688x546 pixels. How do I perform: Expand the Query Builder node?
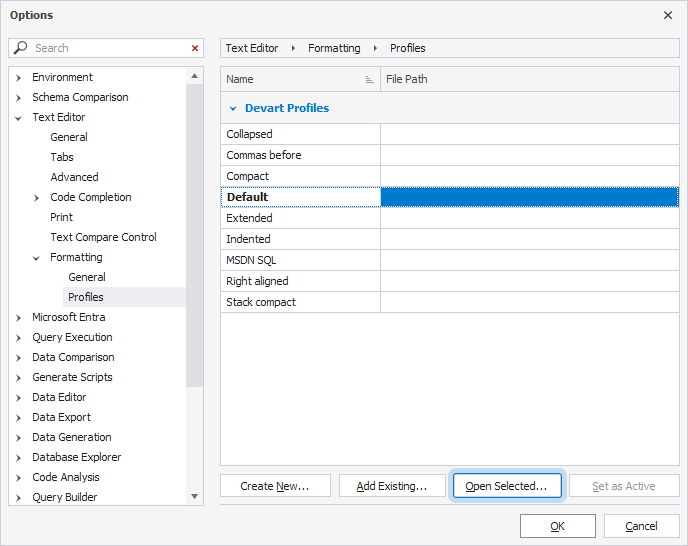coord(18,498)
